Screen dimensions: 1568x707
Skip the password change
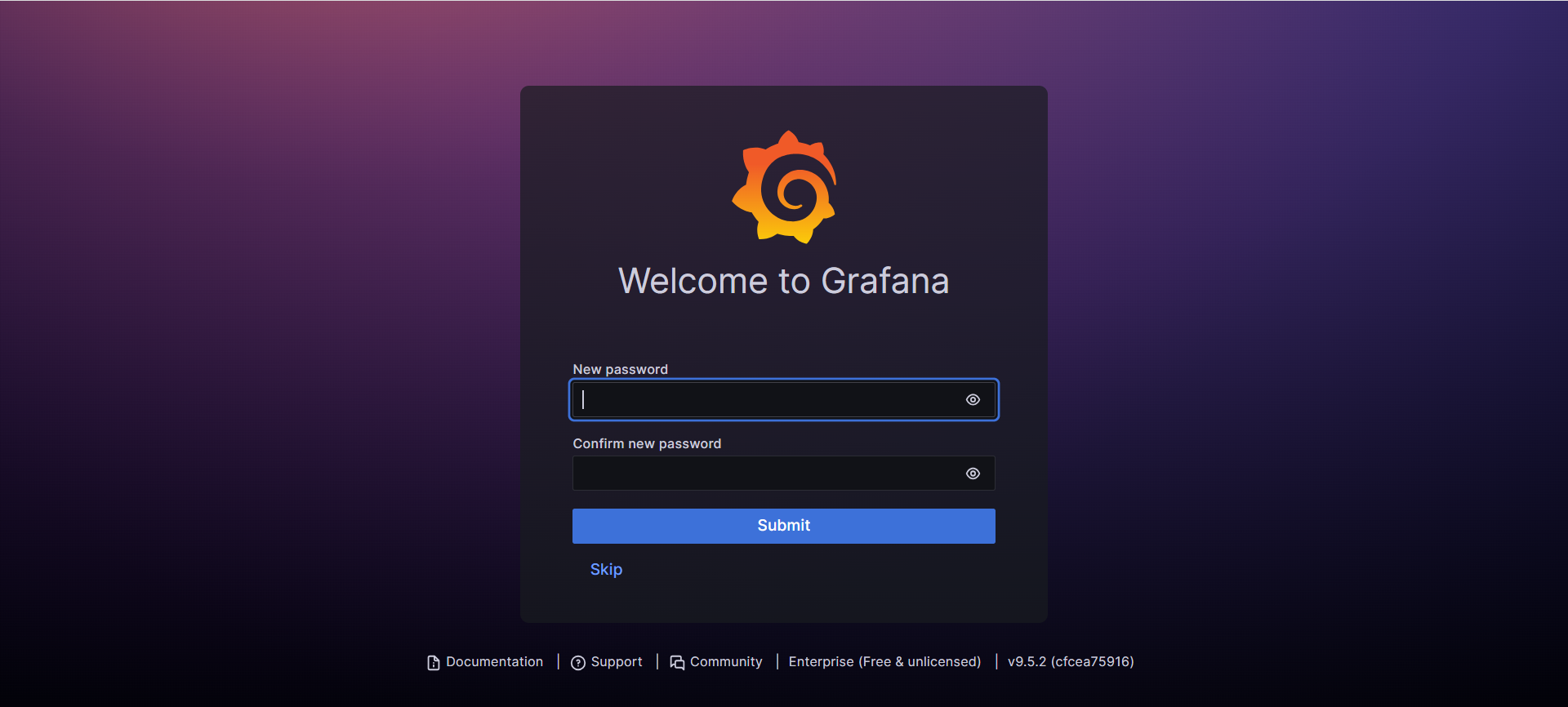tap(606, 569)
